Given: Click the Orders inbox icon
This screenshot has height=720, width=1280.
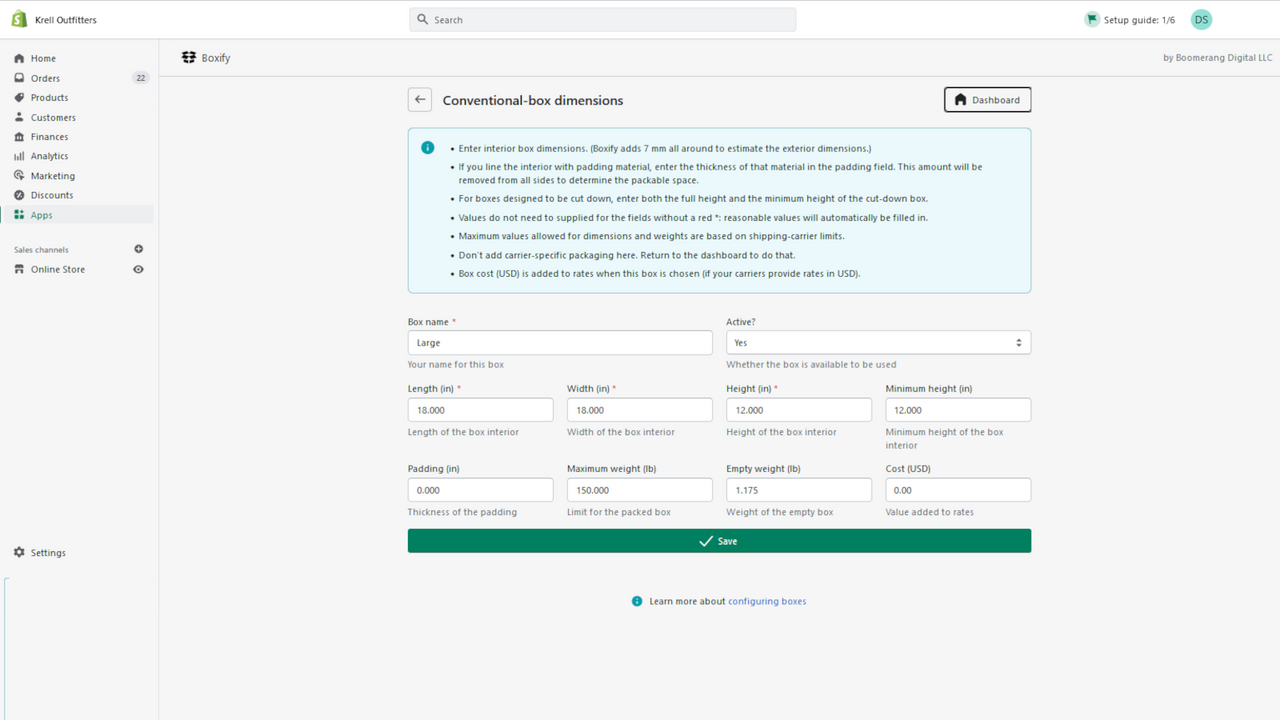Looking at the screenshot, I should pyautogui.click(x=19, y=78).
